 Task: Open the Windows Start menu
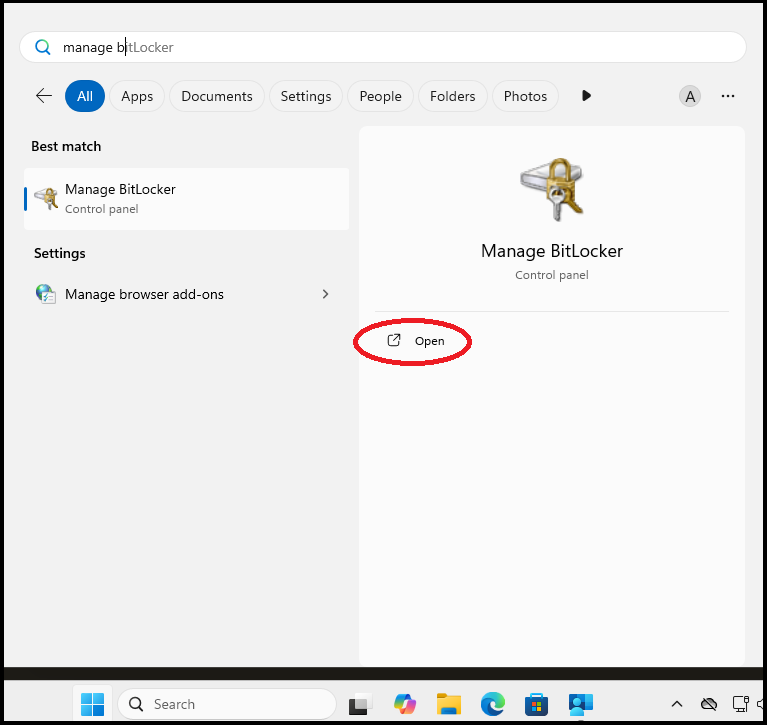click(x=92, y=704)
